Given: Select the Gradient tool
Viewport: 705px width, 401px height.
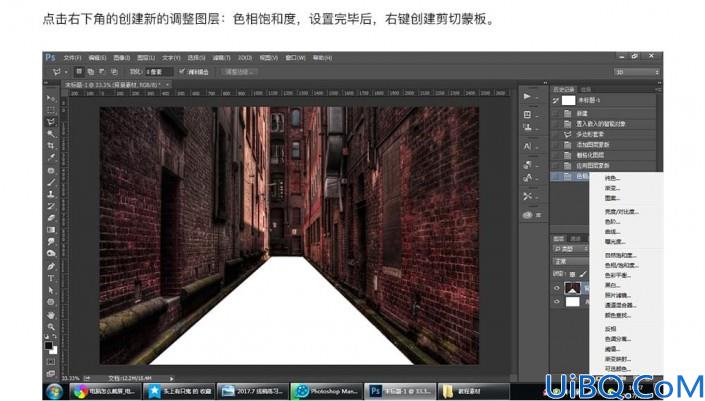Looking at the screenshot, I should tap(51, 230).
